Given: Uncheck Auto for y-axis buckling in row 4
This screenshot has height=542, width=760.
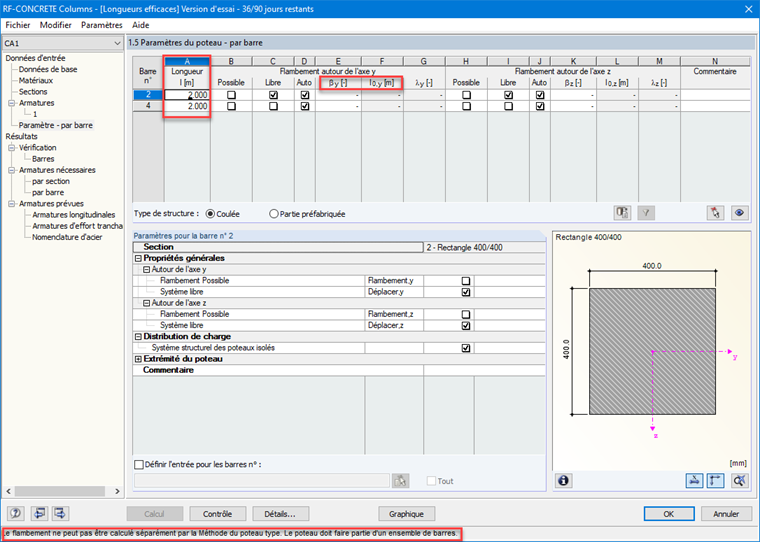Looking at the screenshot, I should pos(304,106).
